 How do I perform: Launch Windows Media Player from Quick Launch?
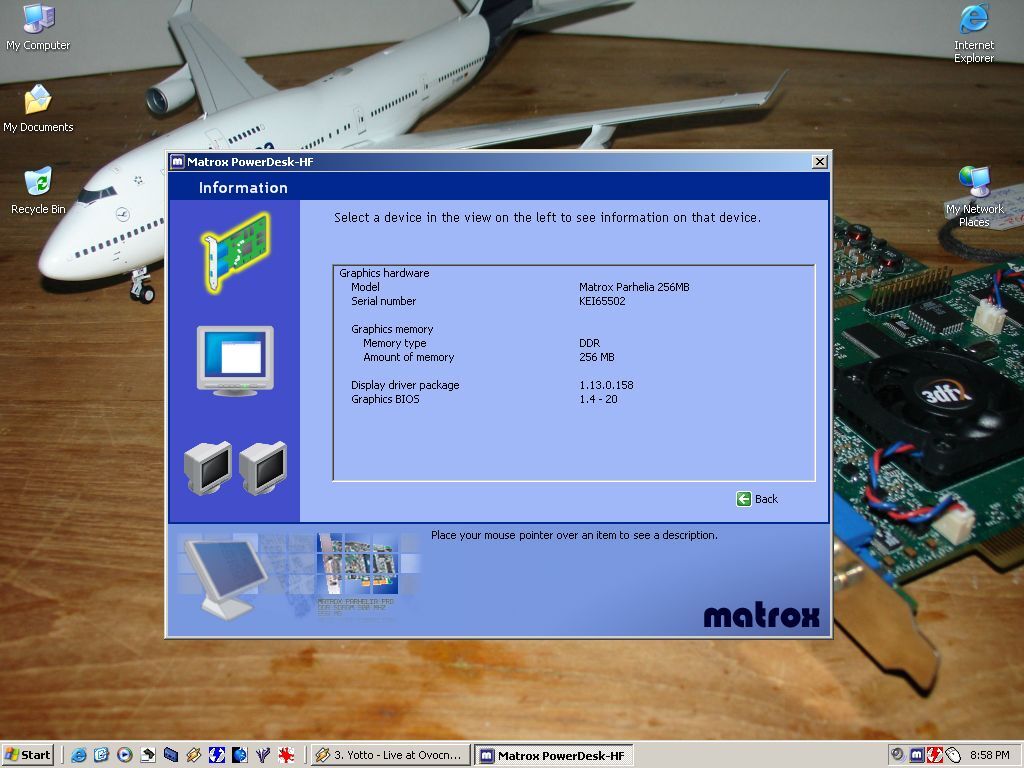tap(124, 755)
